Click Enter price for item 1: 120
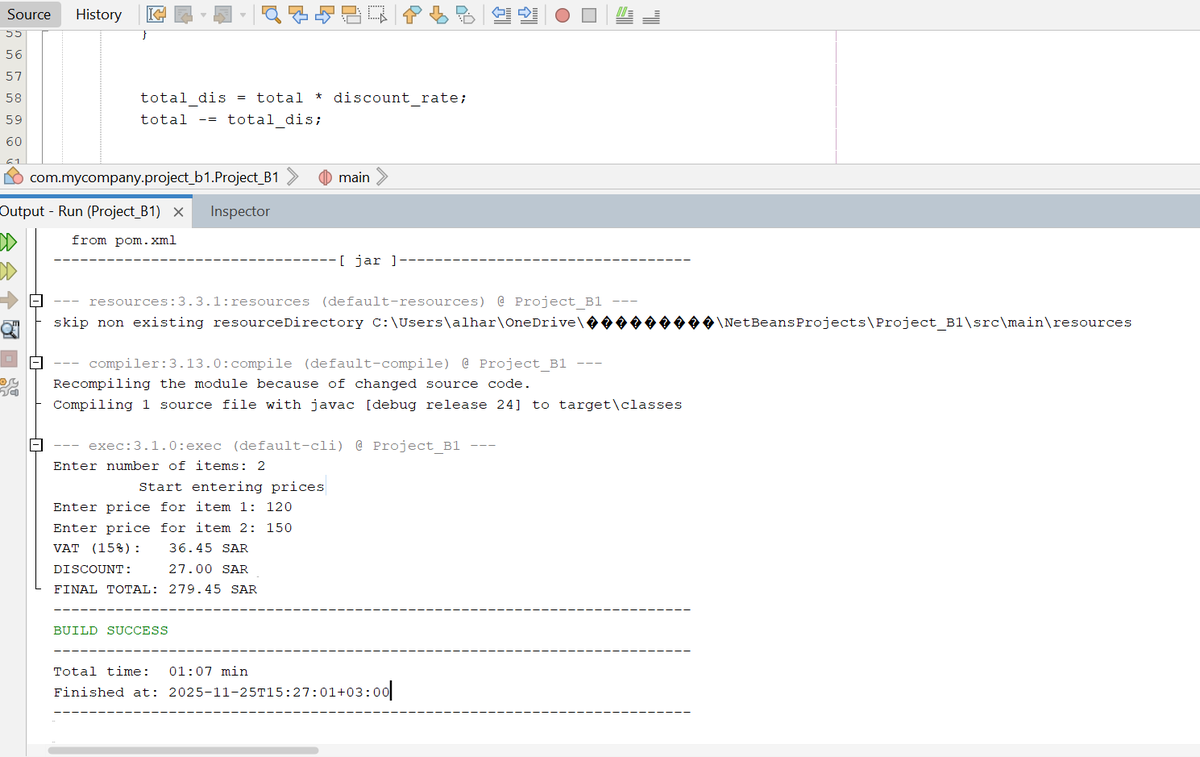Image resolution: width=1200 pixels, height=757 pixels. pos(173,507)
